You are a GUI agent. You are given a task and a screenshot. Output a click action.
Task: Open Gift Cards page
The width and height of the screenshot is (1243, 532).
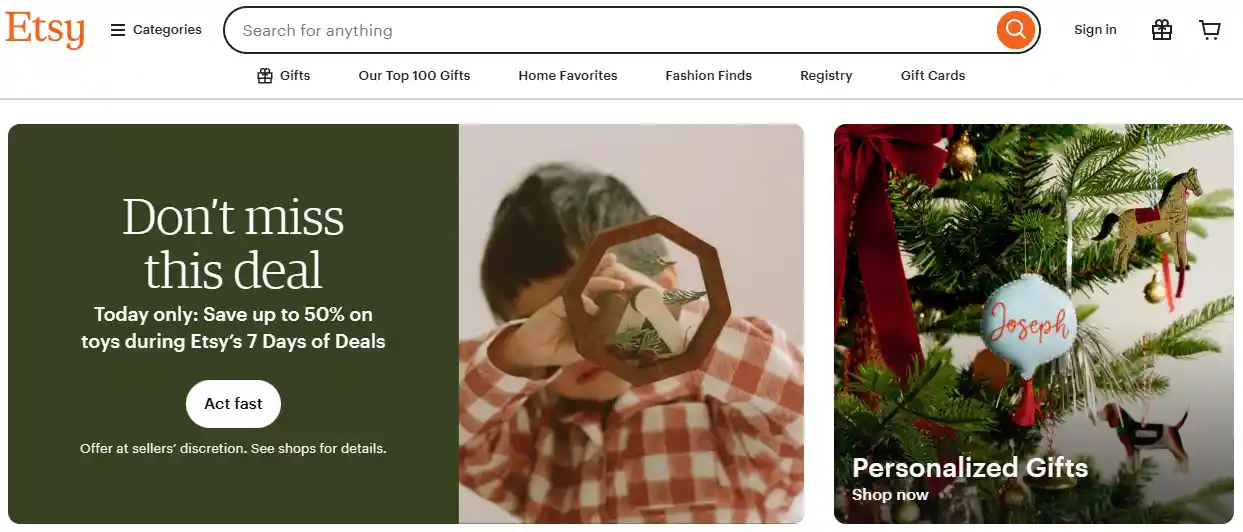pyautogui.click(x=933, y=76)
